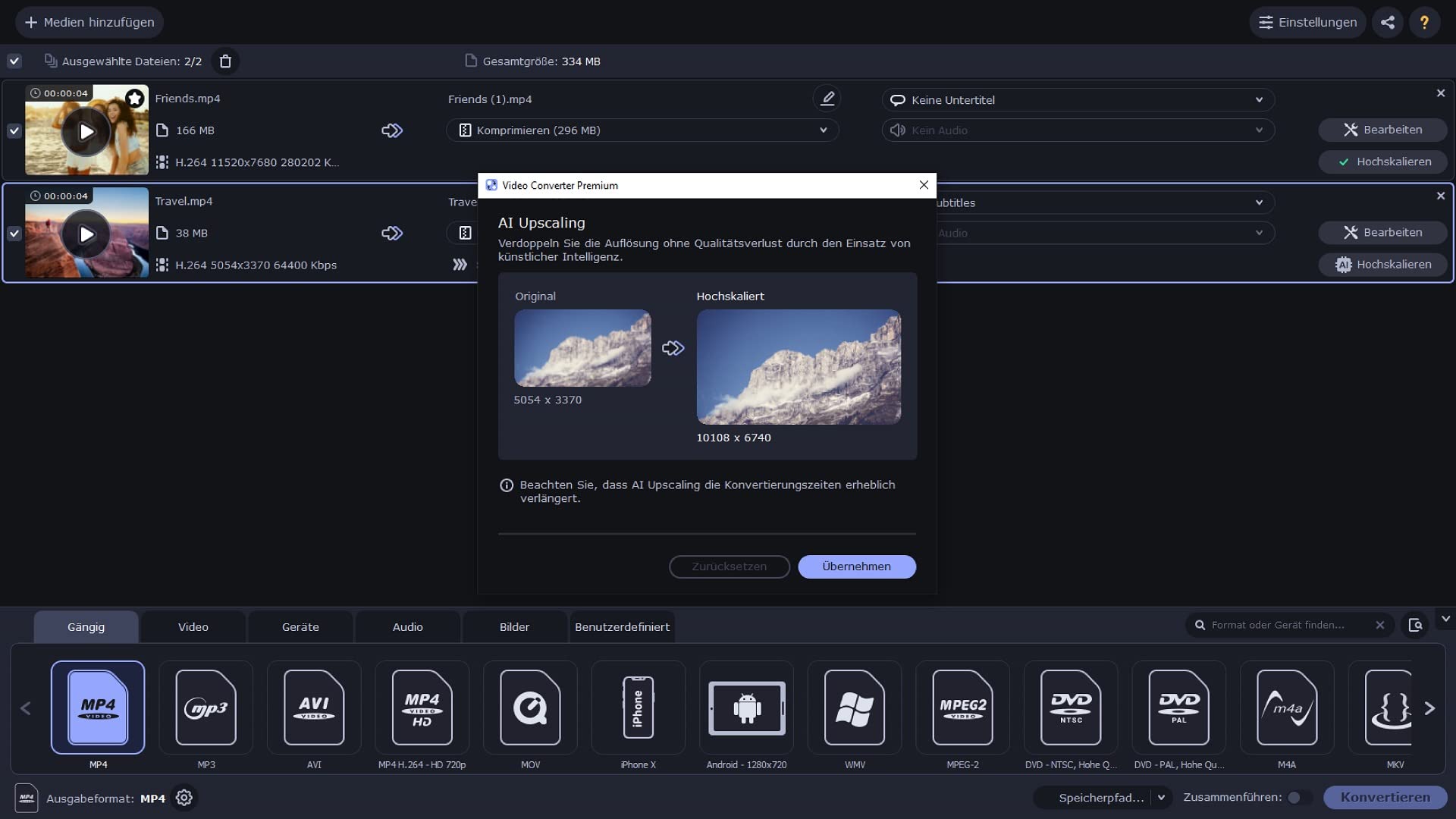Clear the format search field
This screenshot has height=819, width=1456.
point(1380,625)
